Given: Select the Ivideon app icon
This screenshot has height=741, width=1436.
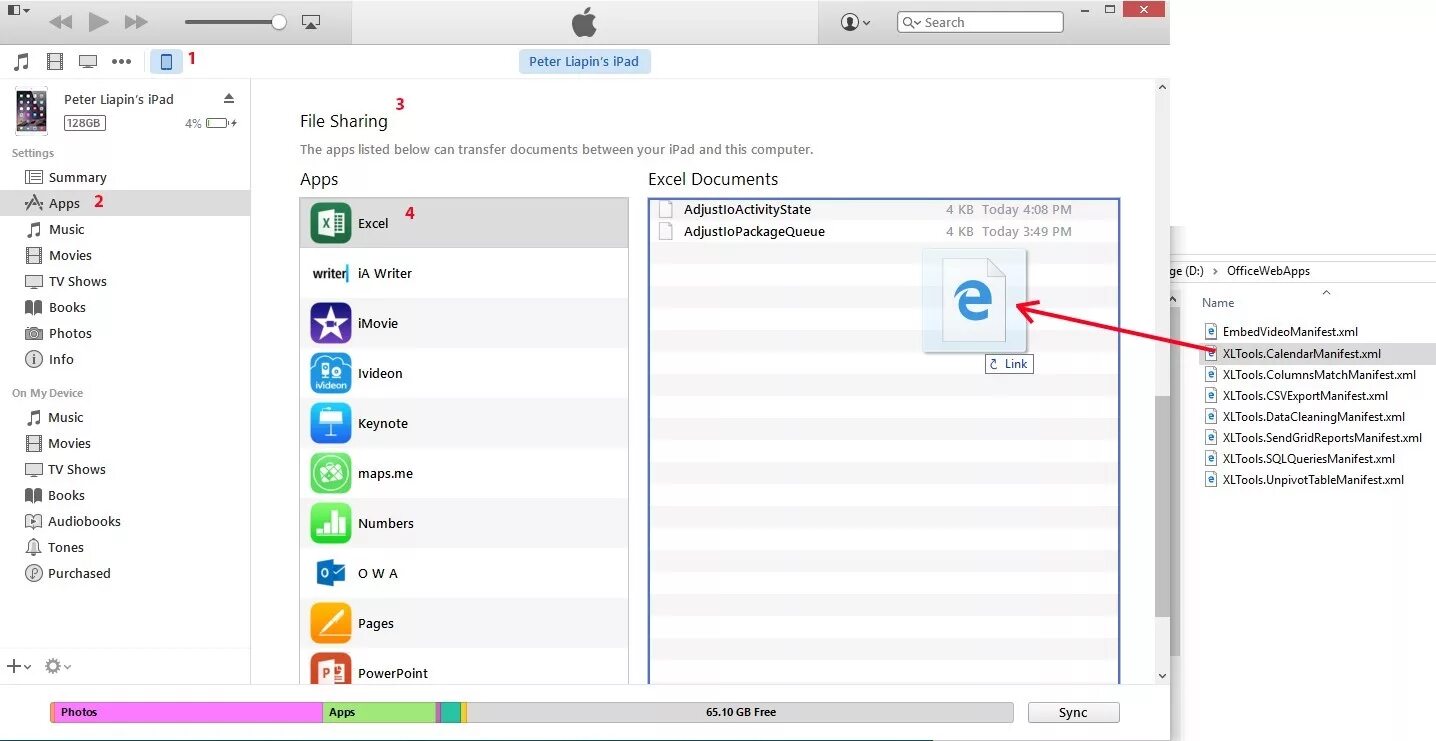Looking at the screenshot, I should tap(330, 373).
